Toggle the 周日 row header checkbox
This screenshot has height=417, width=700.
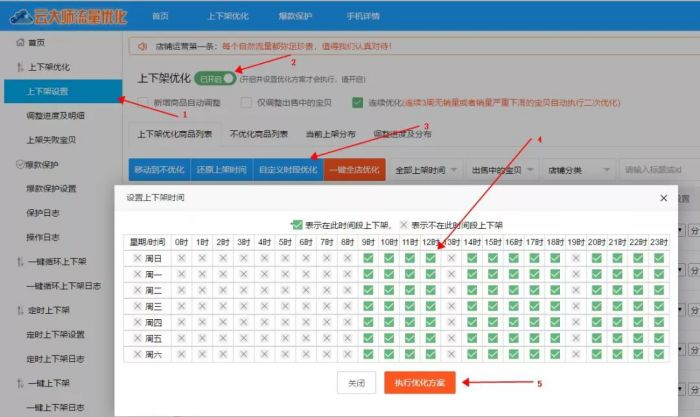[138, 258]
